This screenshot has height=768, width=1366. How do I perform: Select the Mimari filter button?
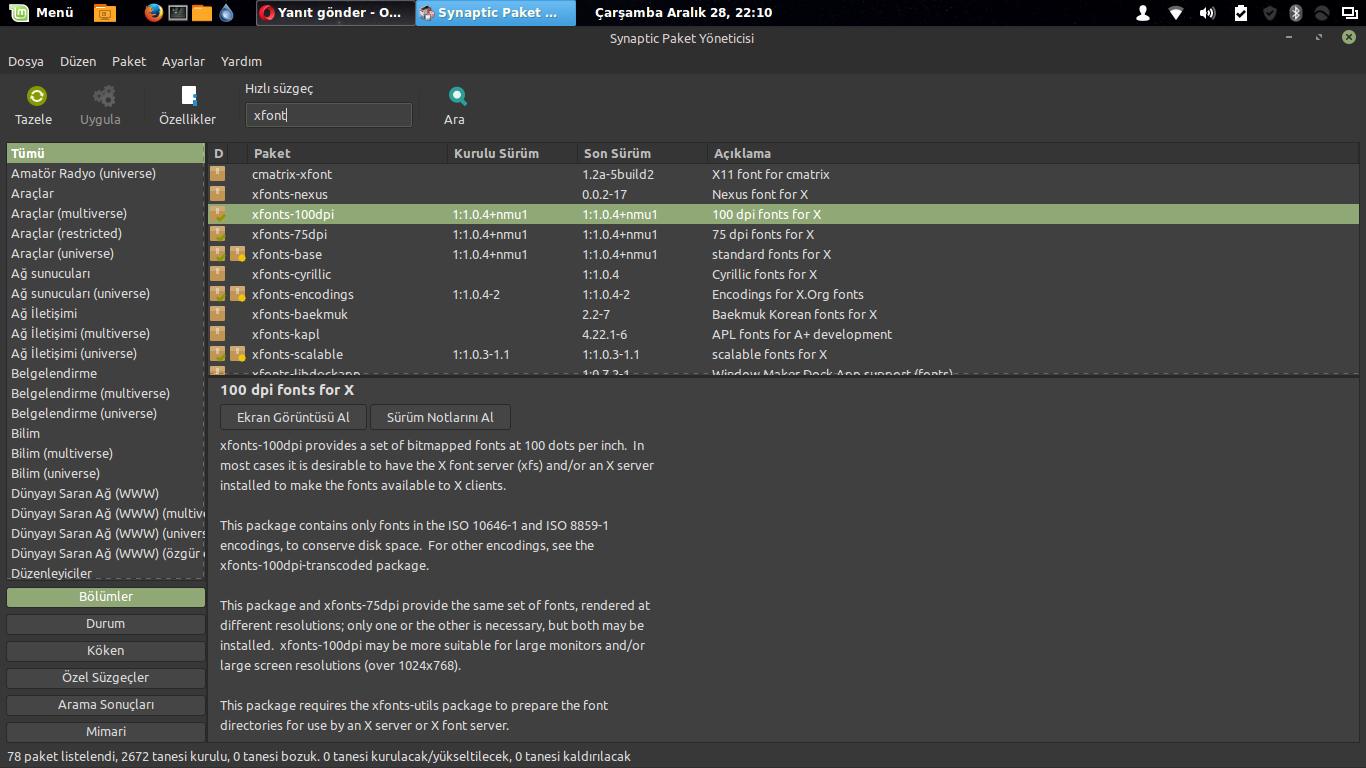(x=106, y=732)
